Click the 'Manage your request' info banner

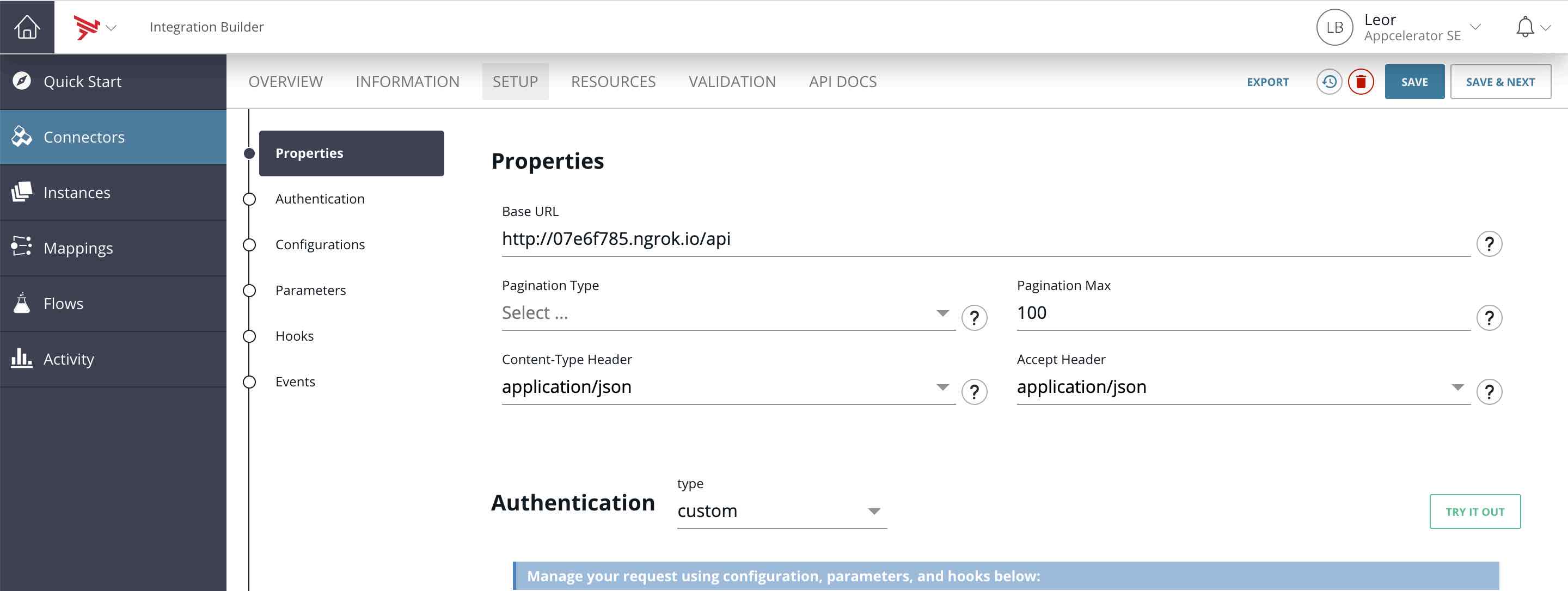point(1006,576)
